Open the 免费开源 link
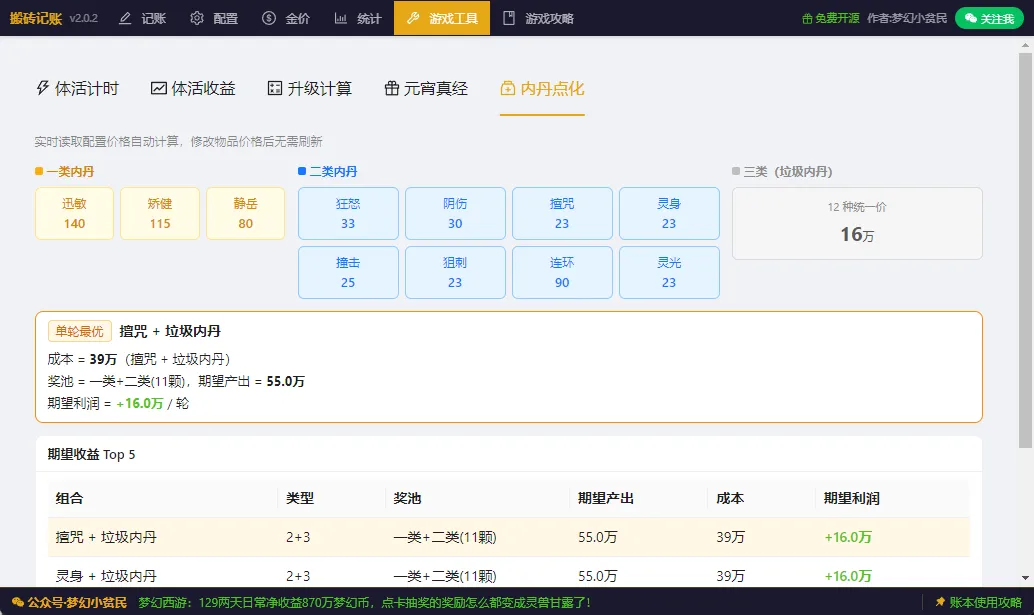1034x615 pixels. coord(830,18)
